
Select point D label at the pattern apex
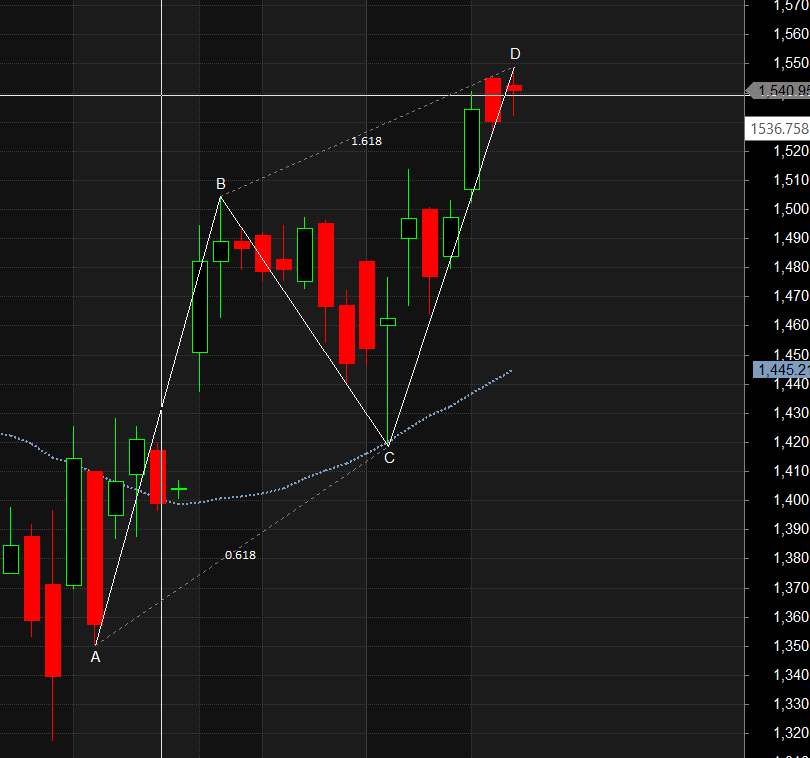(x=515, y=52)
